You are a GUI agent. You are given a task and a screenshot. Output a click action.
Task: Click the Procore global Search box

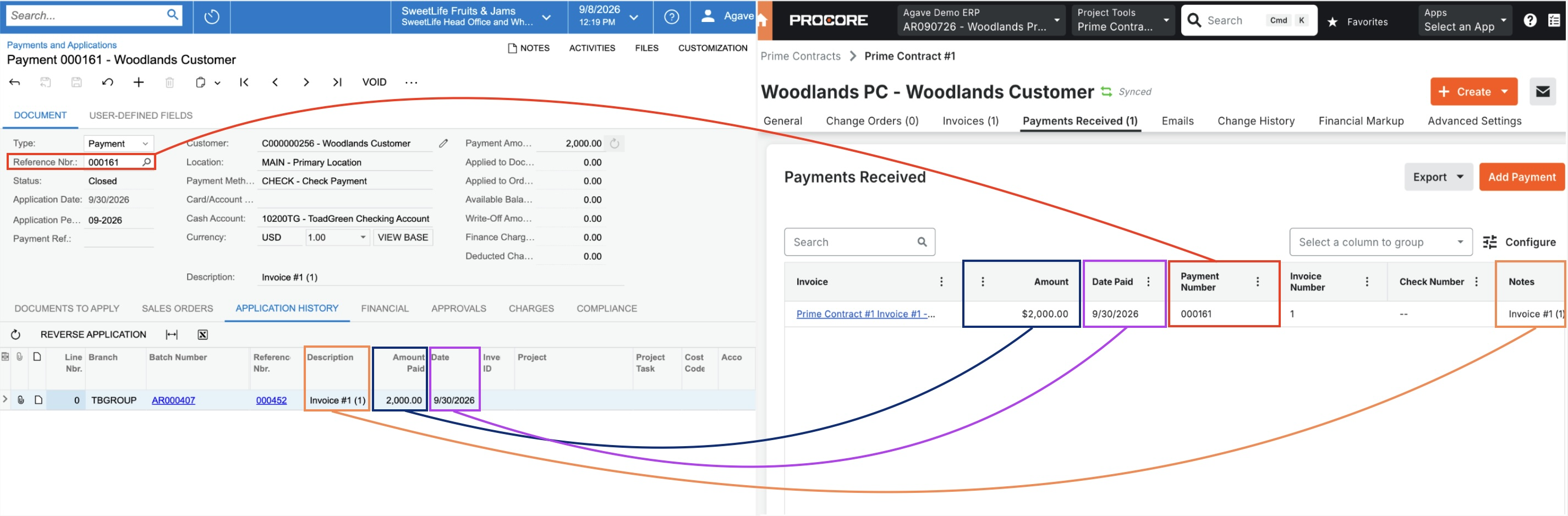click(1248, 20)
